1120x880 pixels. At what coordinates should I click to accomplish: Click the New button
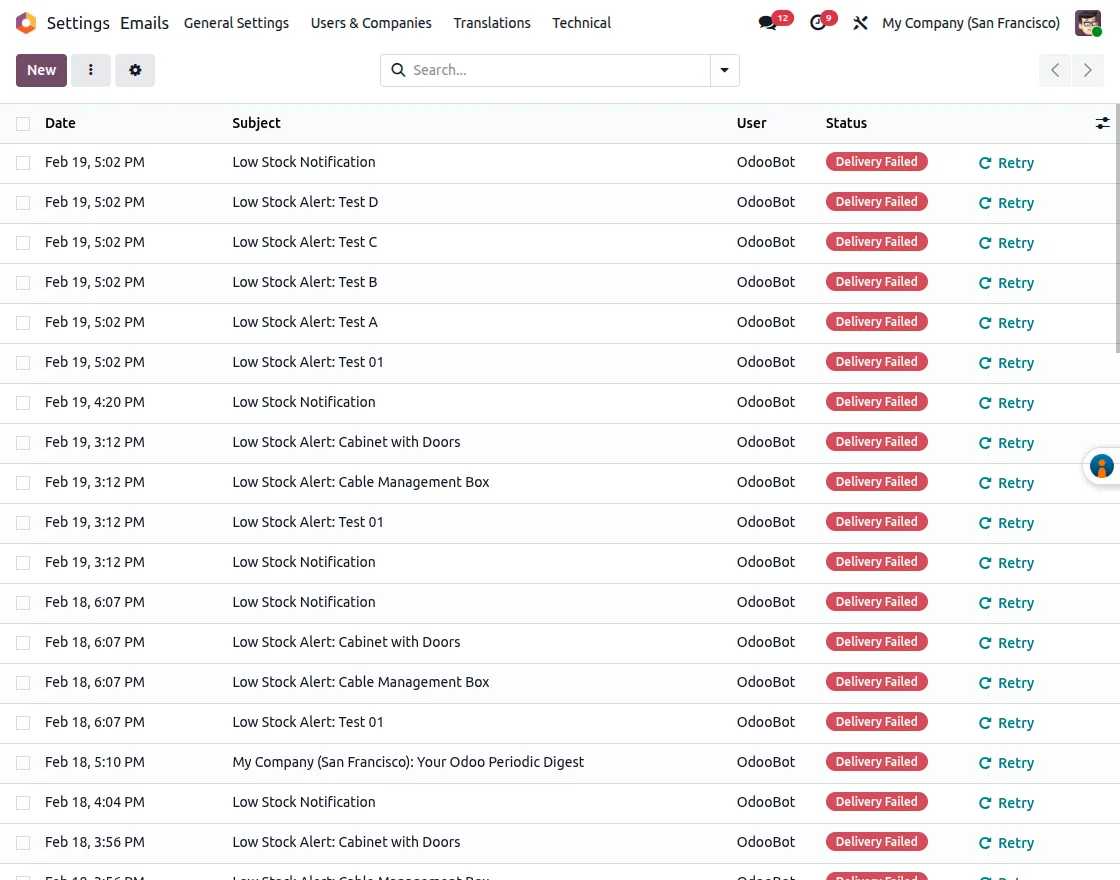click(41, 70)
